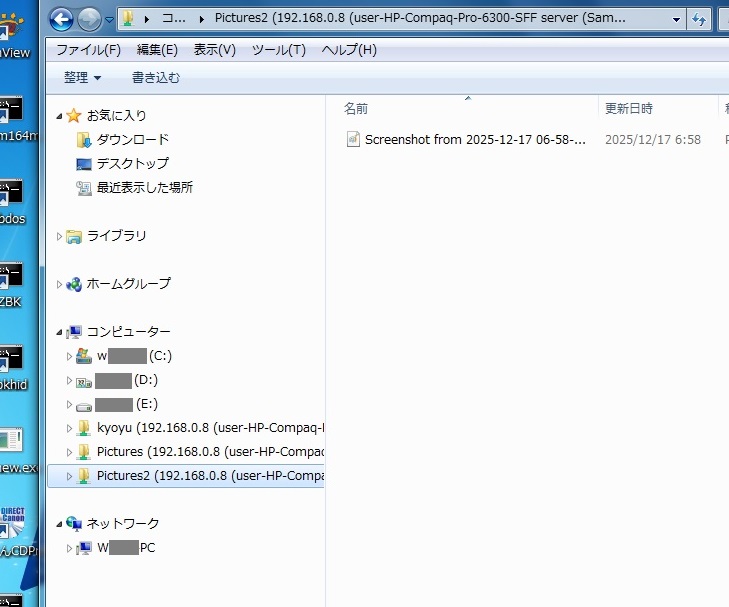Click the Forward navigation arrow button

click(89, 19)
